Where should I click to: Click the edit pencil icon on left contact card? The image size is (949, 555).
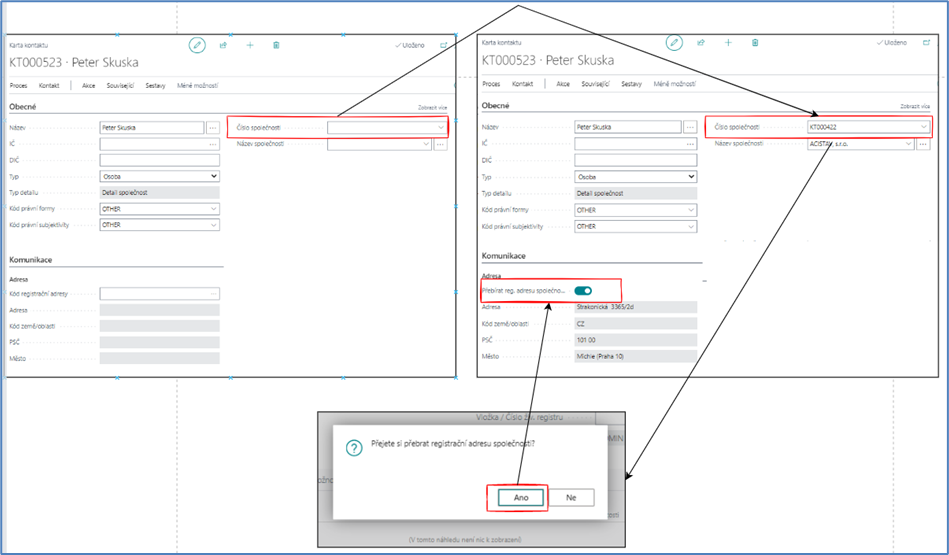pos(198,45)
